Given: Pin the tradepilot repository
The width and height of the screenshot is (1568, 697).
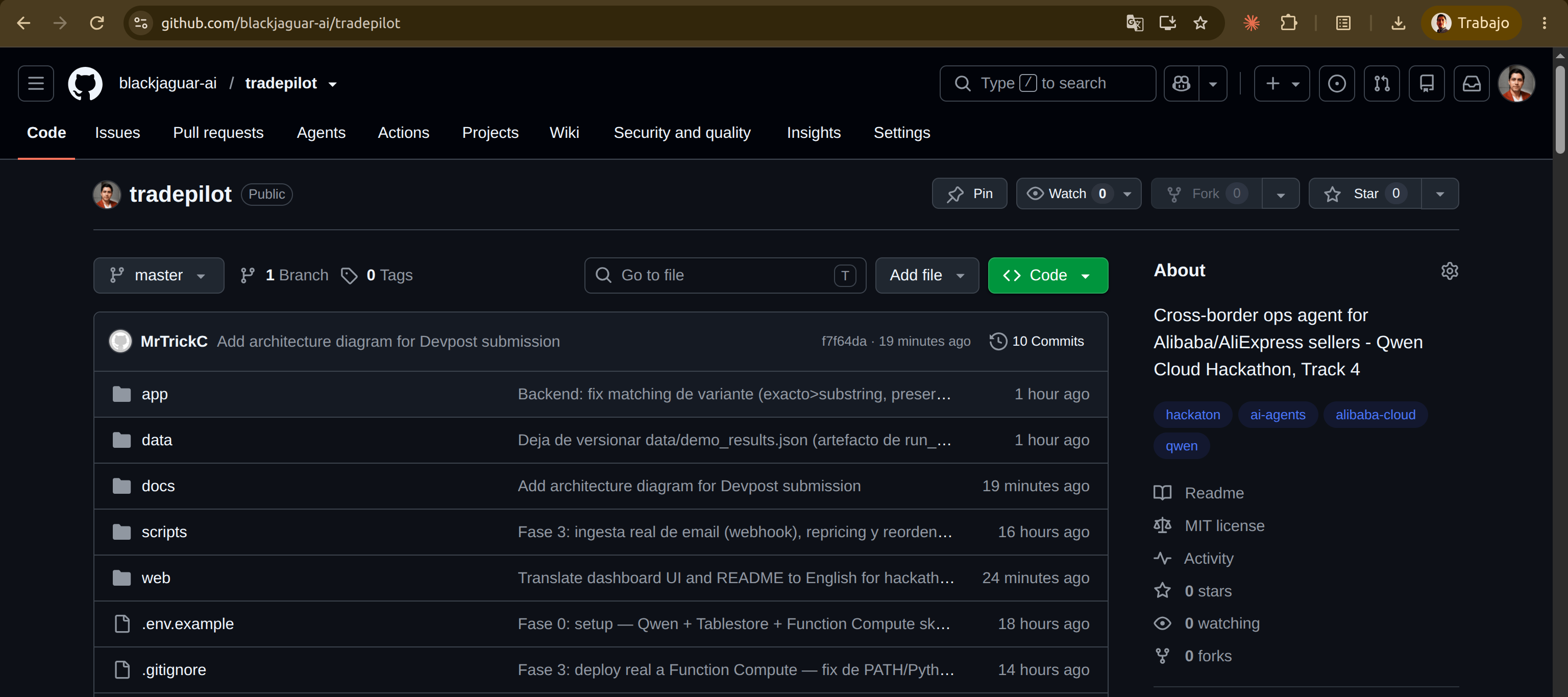Looking at the screenshot, I should tap(970, 194).
